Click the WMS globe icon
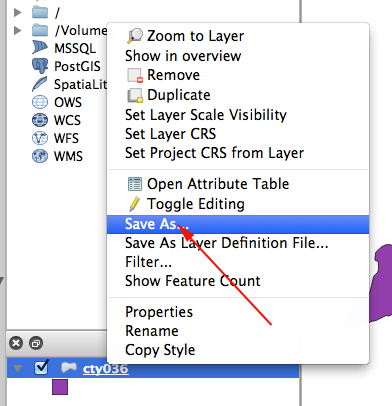 [40, 156]
